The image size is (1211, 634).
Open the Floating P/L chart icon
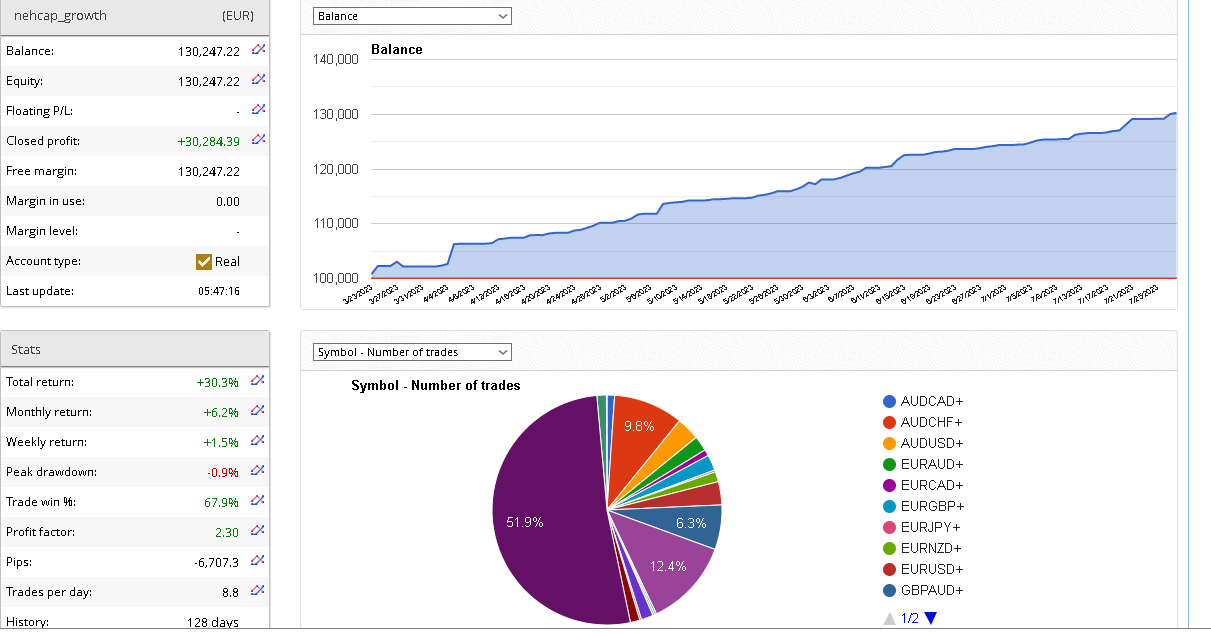pos(259,109)
